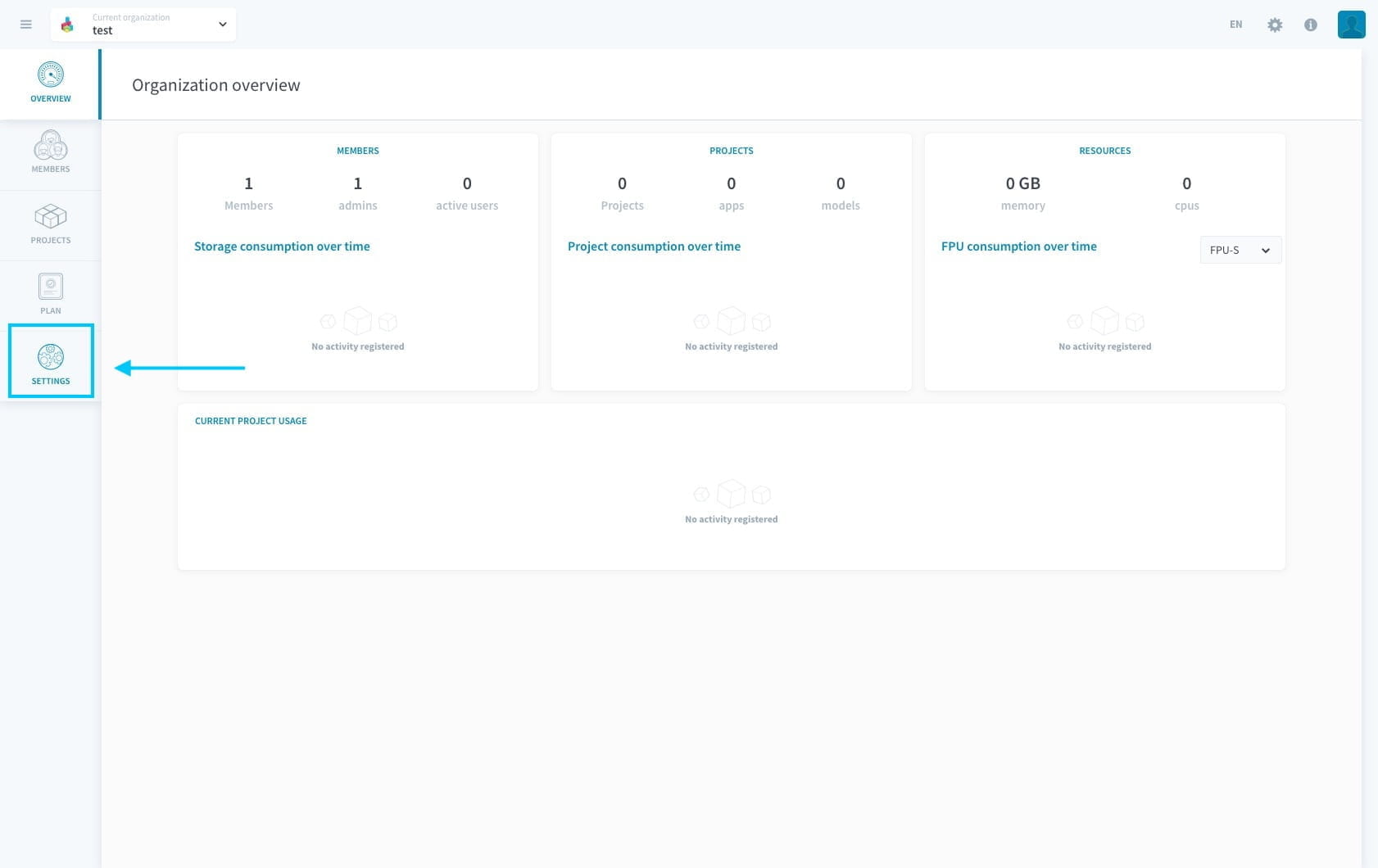
Task: Click the 'admins' count label
Action: point(358,206)
